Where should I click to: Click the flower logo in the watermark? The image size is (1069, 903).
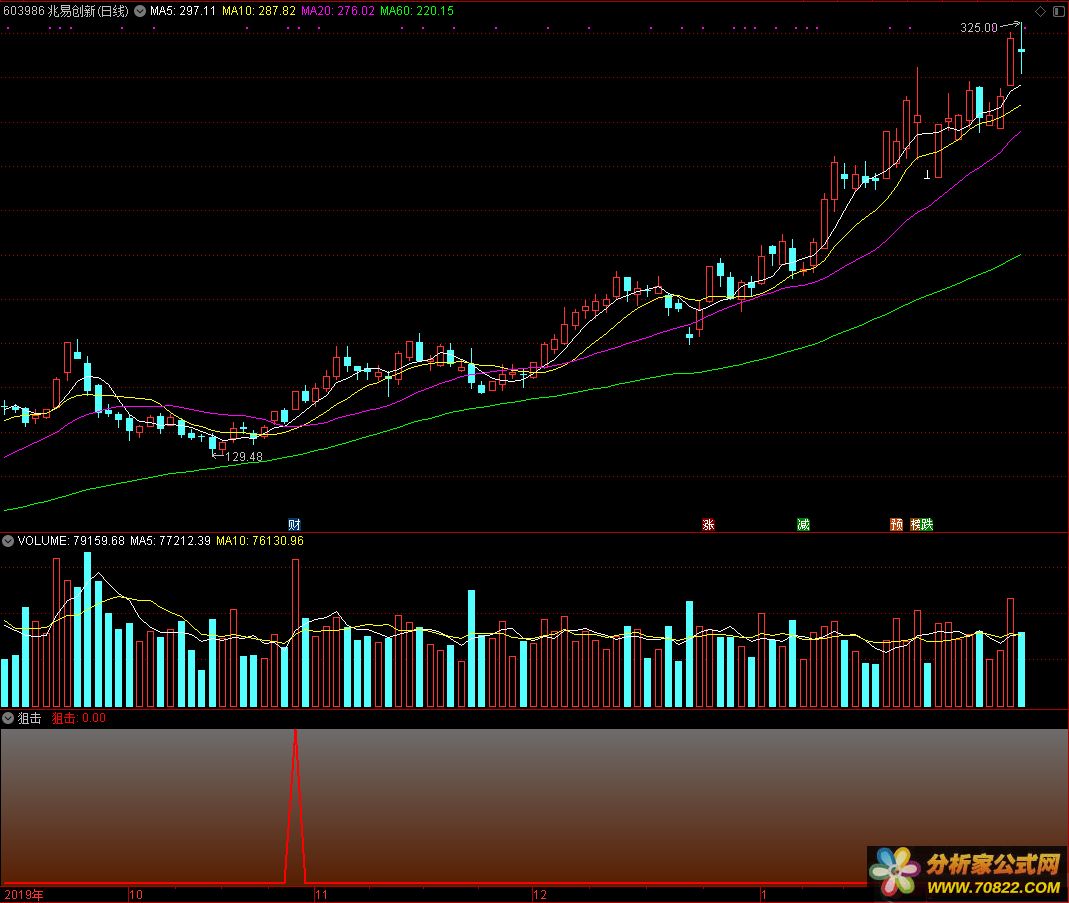pyautogui.click(x=893, y=872)
